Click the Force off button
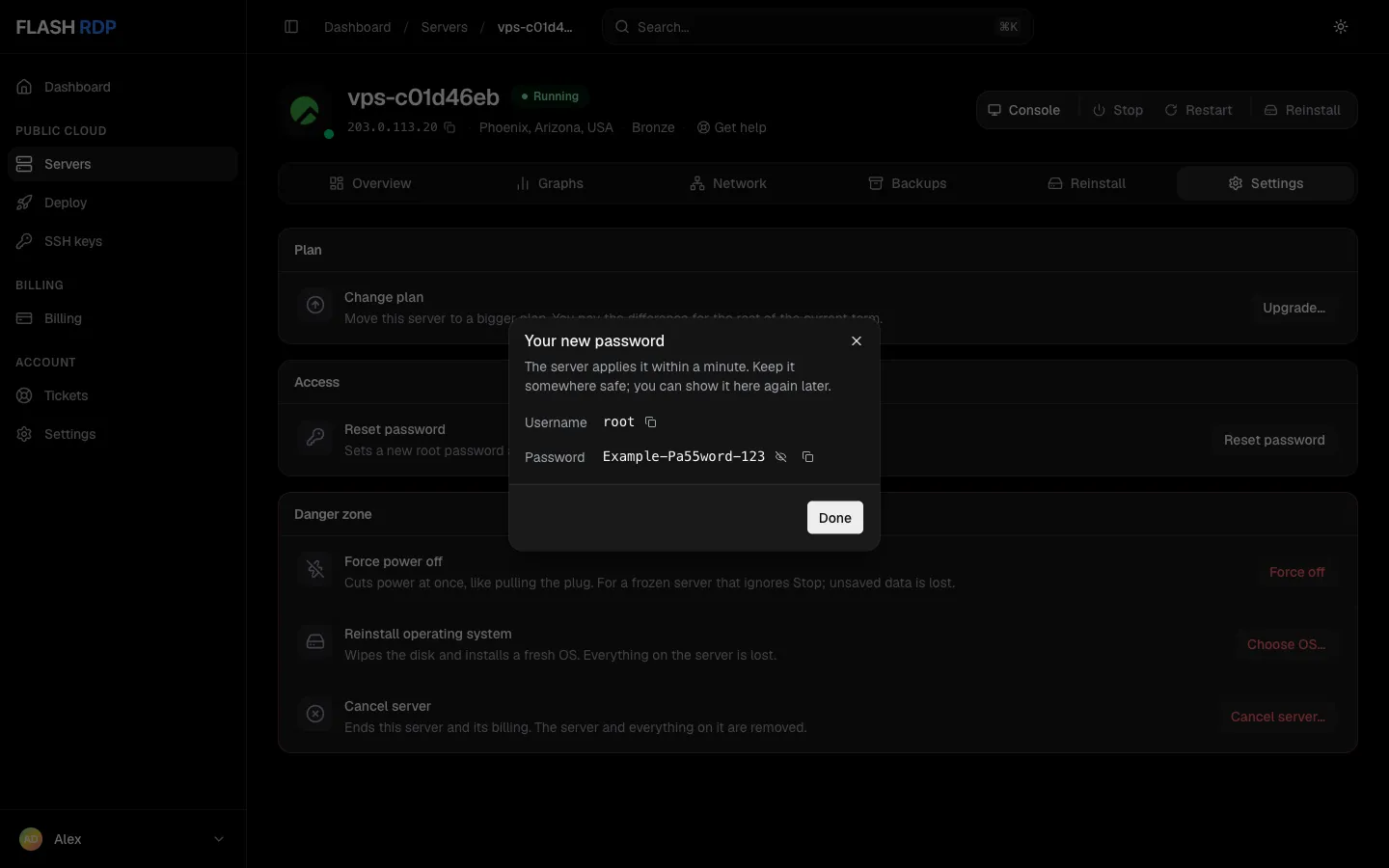The height and width of the screenshot is (868, 1389). [x=1296, y=572]
